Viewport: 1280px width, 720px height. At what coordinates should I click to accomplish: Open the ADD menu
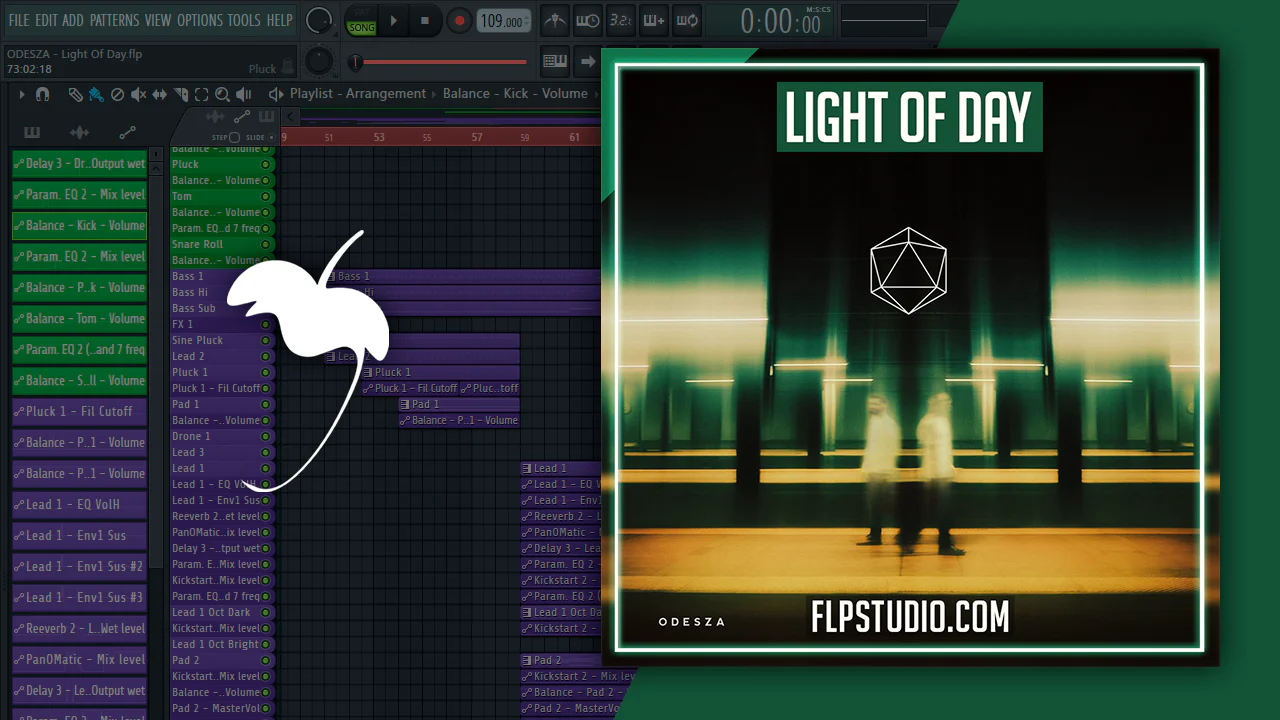pyautogui.click(x=73, y=20)
